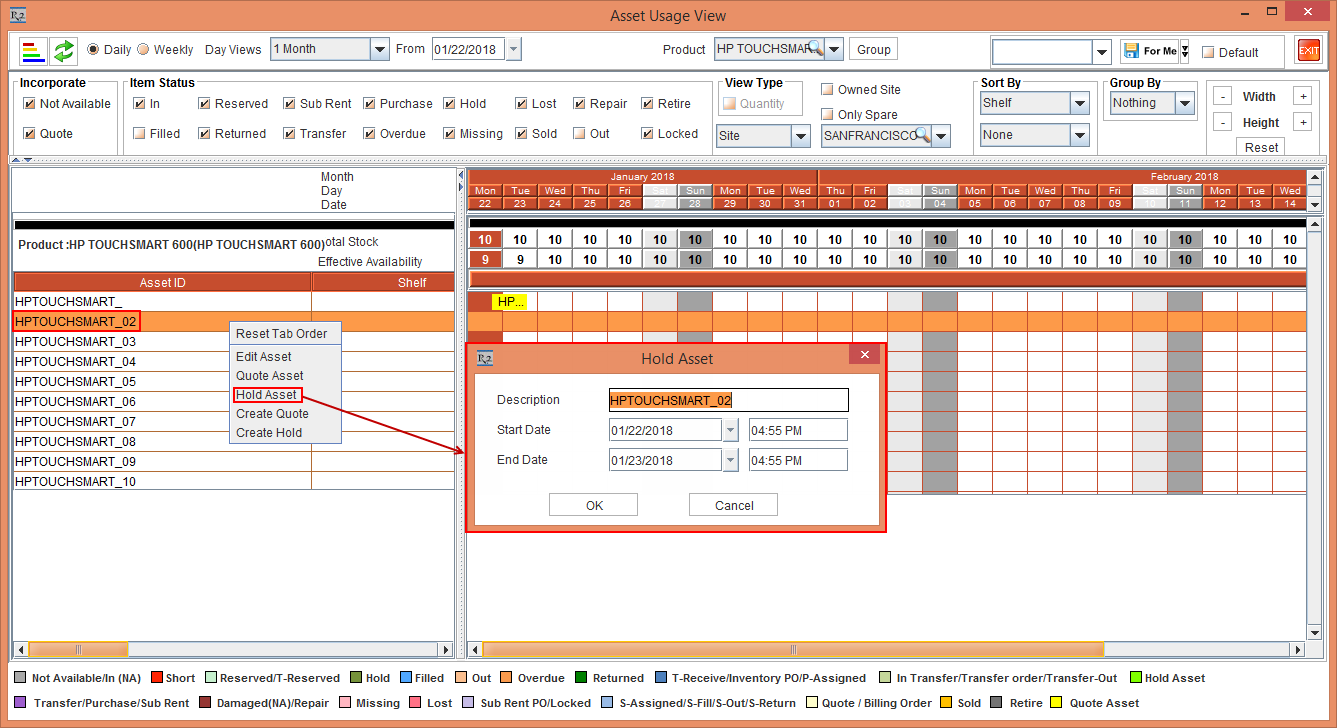Click the Description field in Hold Asset
This screenshot has width=1337, height=728.
pyautogui.click(x=728, y=400)
